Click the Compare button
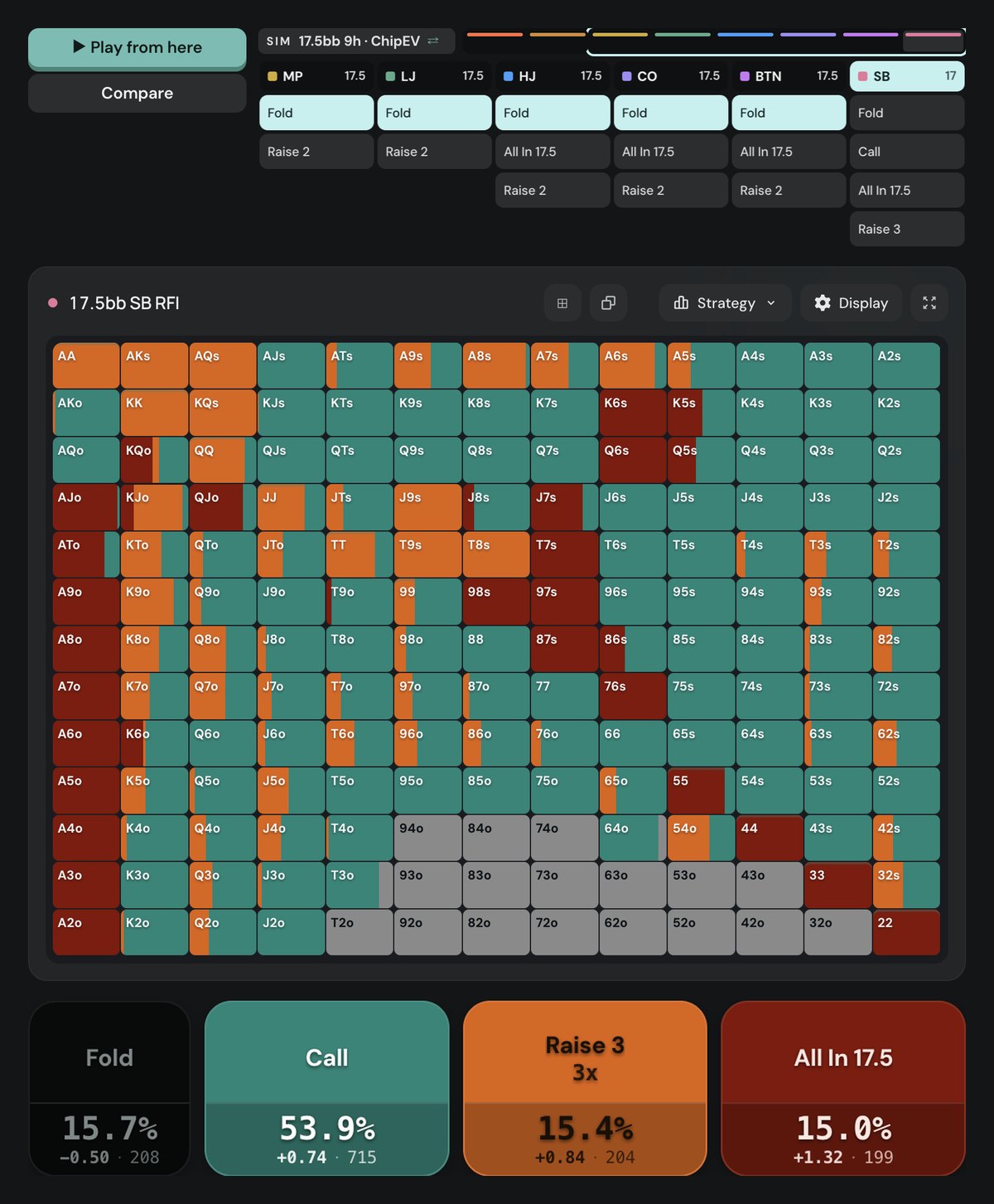 click(138, 94)
